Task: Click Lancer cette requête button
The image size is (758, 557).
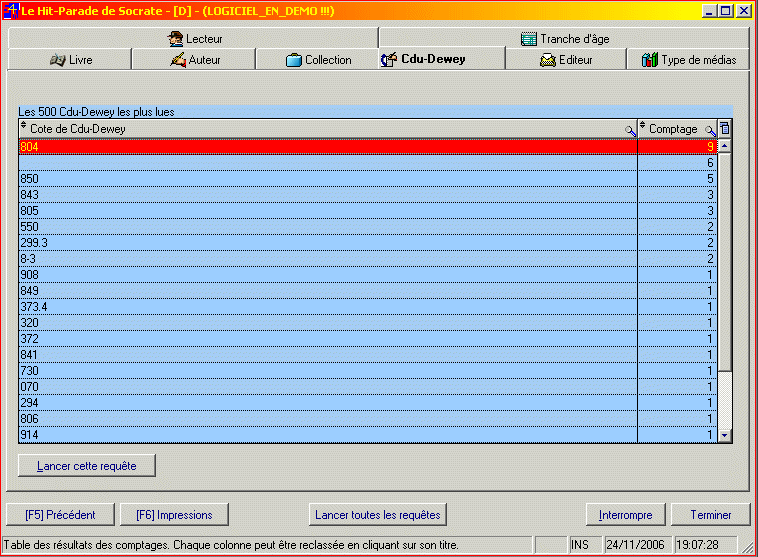Action: 87,466
